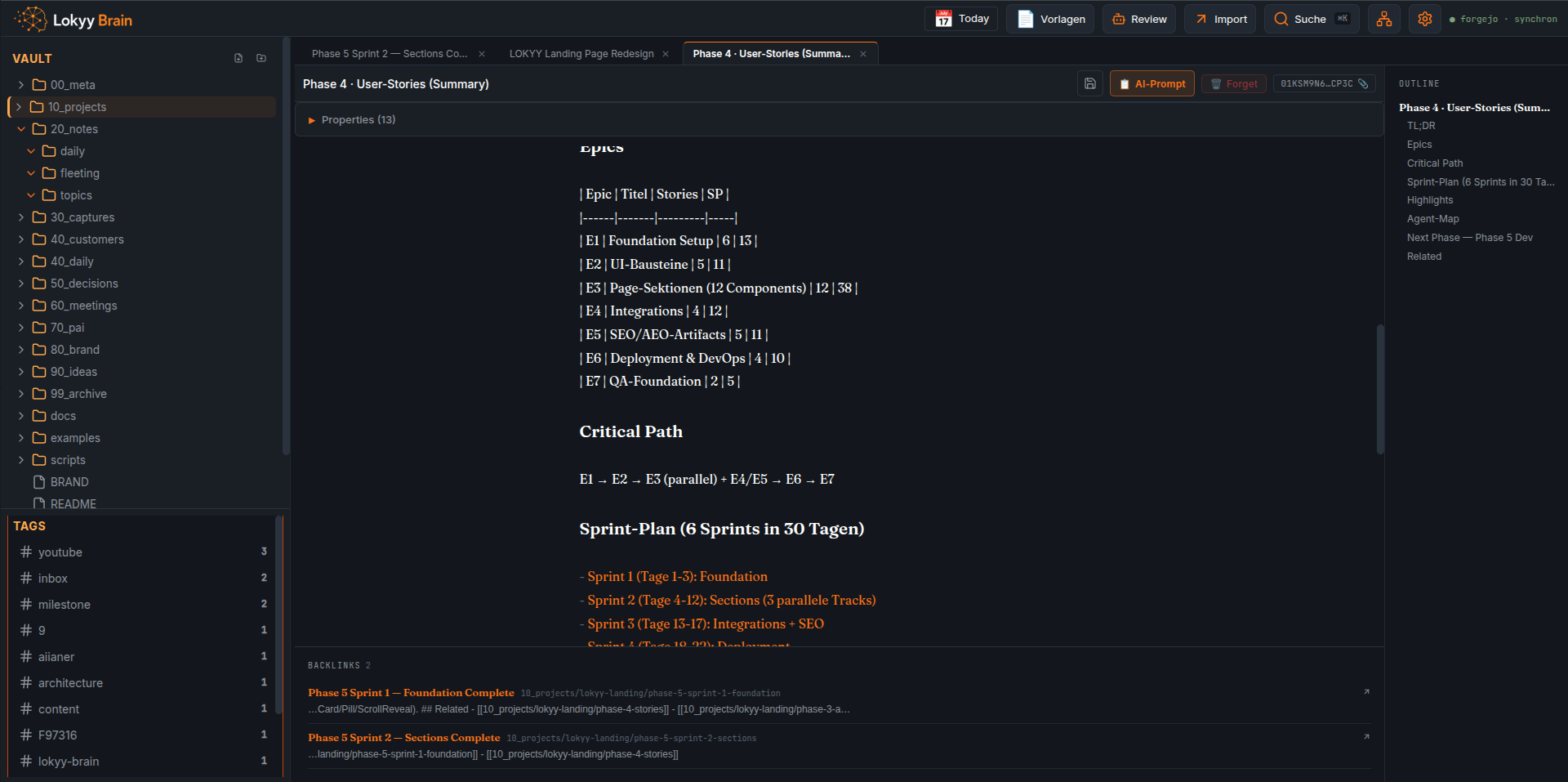Screen dimensions: 1568x782
Task: Click the Forget button
Action: [x=1234, y=83]
